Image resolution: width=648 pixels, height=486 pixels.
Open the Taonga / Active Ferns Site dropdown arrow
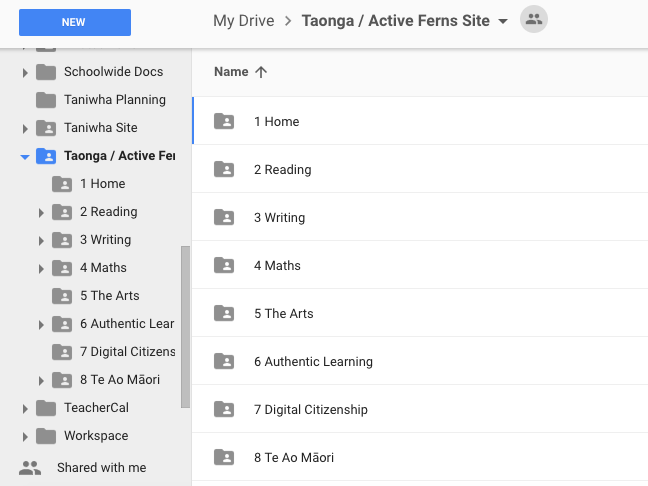point(502,21)
